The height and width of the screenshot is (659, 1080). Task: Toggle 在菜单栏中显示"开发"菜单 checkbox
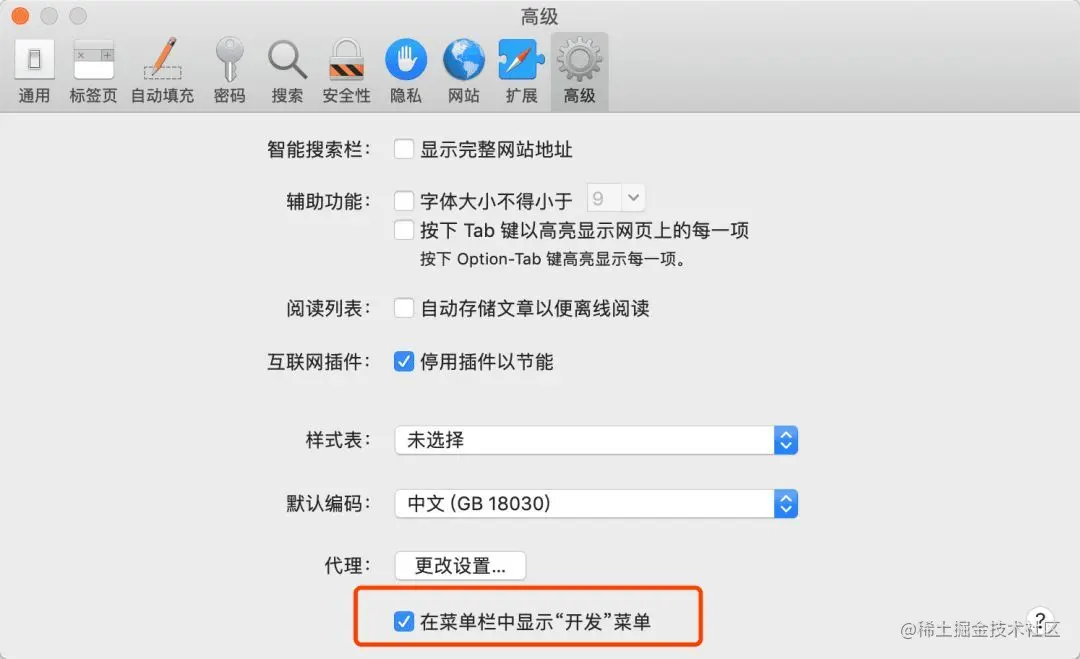click(x=404, y=621)
